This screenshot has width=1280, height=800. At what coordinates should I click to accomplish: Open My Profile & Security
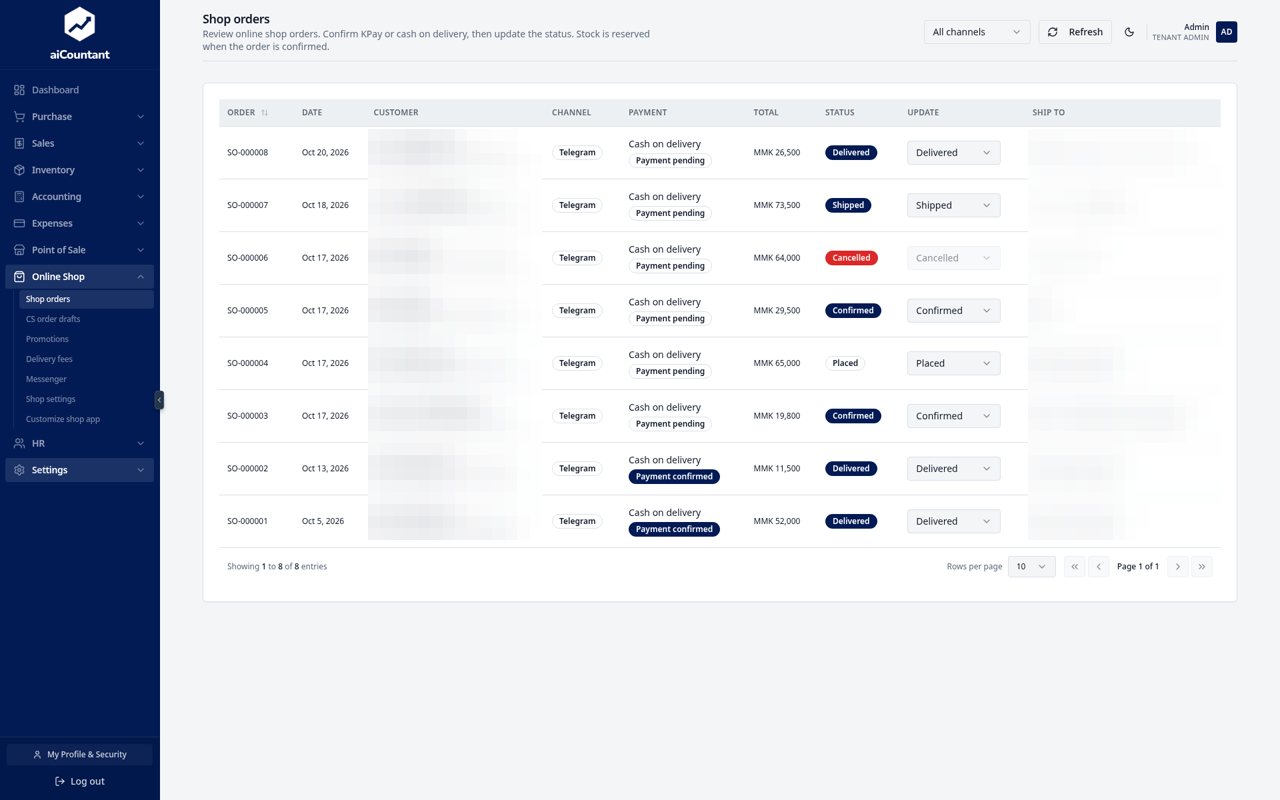80,754
